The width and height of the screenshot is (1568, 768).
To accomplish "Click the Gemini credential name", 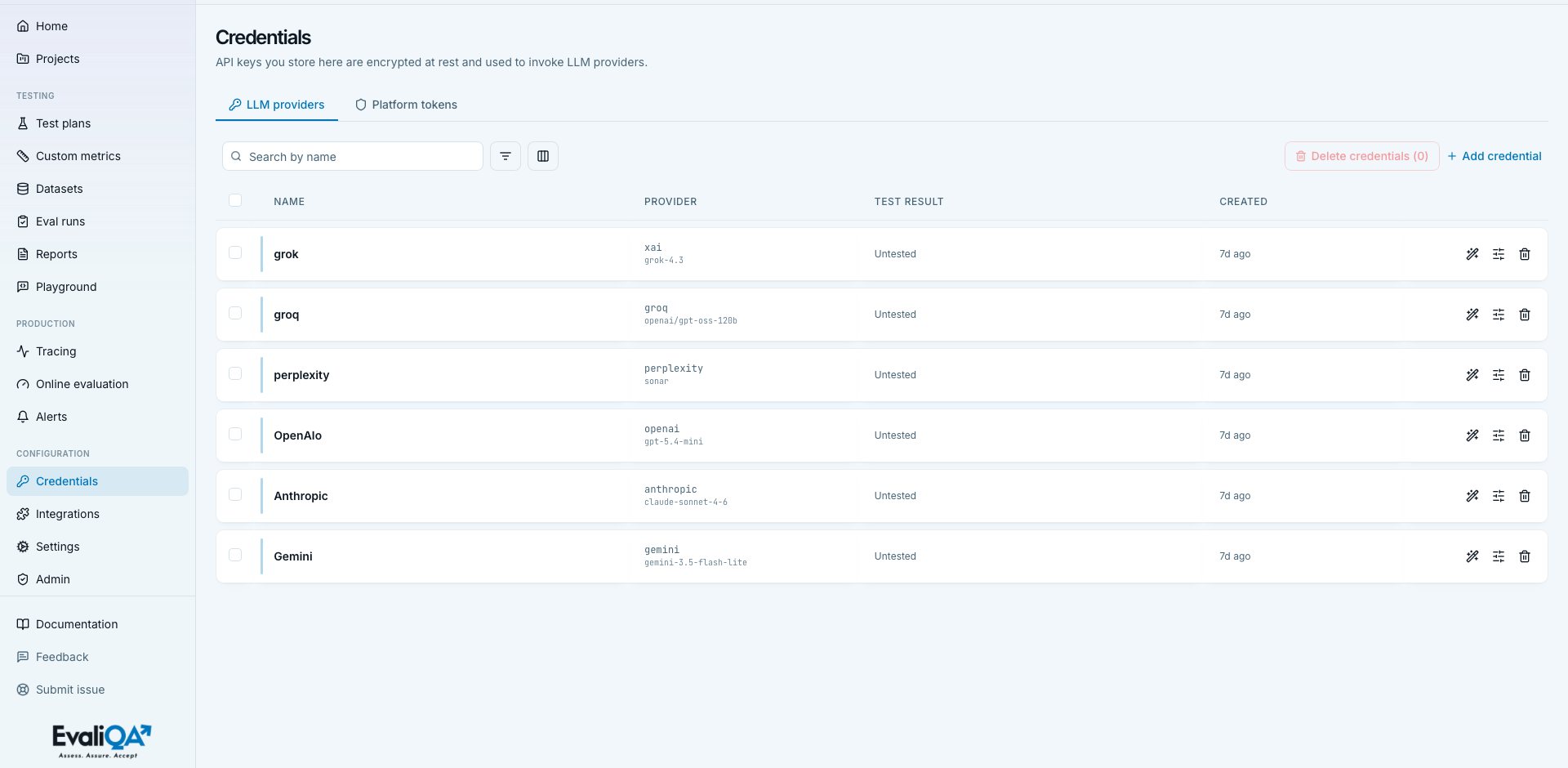I will [x=293, y=556].
